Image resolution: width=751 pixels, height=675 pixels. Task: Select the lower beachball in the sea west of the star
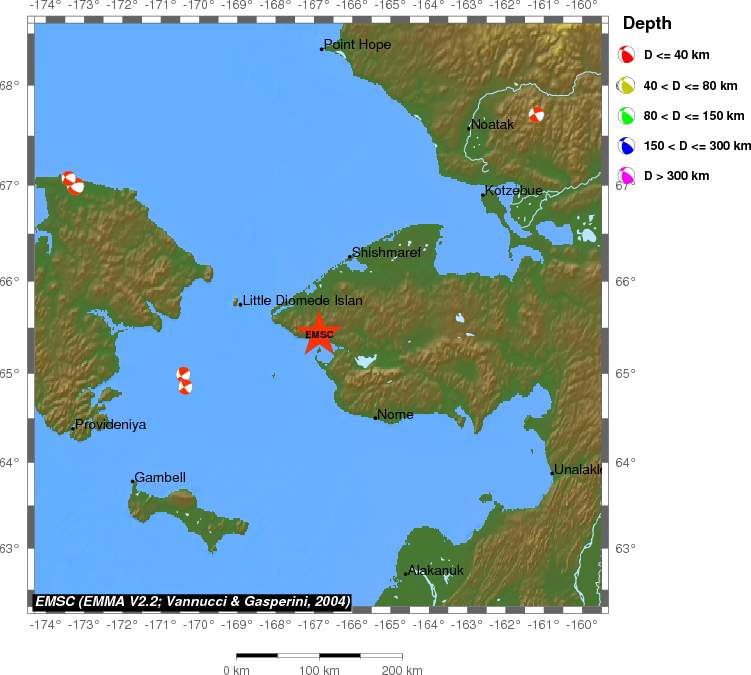click(x=185, y=387)
